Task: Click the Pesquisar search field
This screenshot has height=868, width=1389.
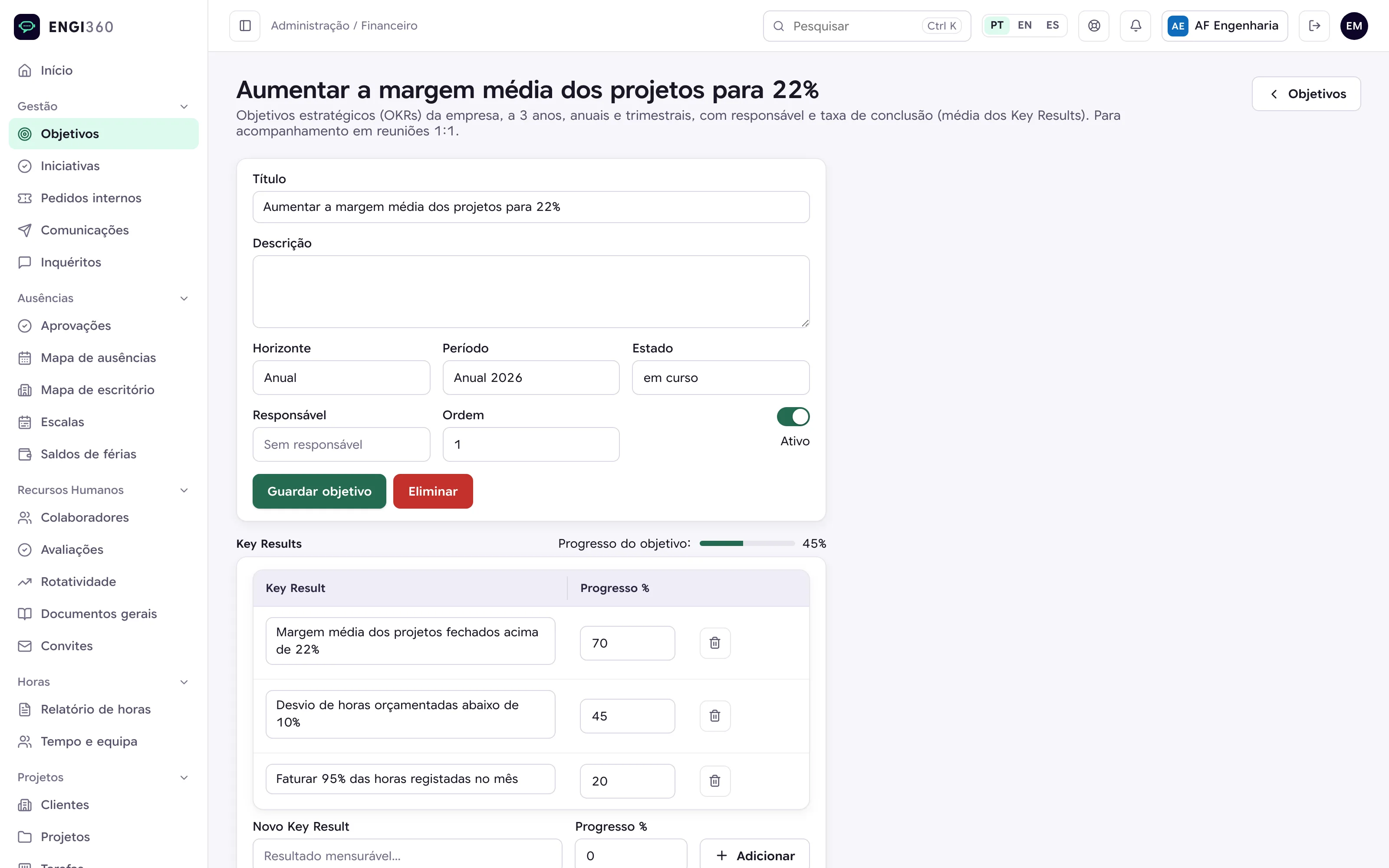Action: pyautogui.click(x=867, y=26)
